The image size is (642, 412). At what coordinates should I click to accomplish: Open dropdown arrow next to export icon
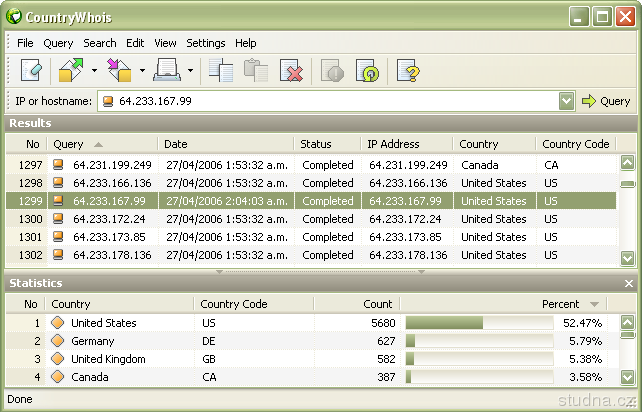[x=94, y=71]
